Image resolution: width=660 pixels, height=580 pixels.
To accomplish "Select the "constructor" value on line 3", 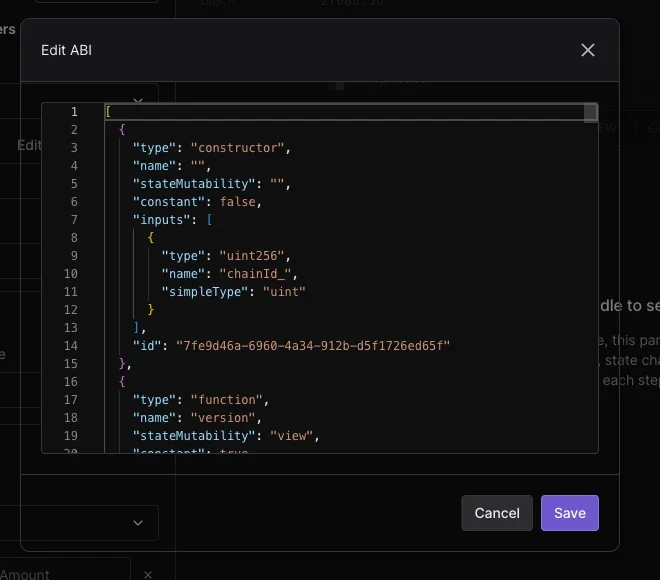I will 237,148.
